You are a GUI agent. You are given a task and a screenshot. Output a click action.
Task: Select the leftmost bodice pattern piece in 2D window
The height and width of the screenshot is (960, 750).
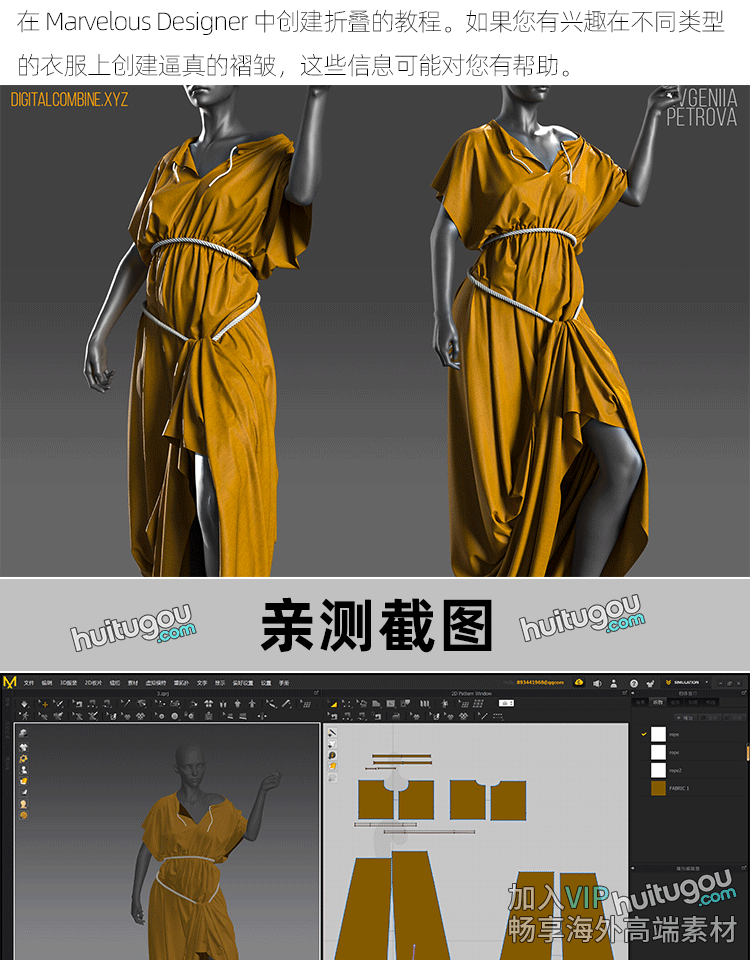pyautogui.click(x=375, y=800)
